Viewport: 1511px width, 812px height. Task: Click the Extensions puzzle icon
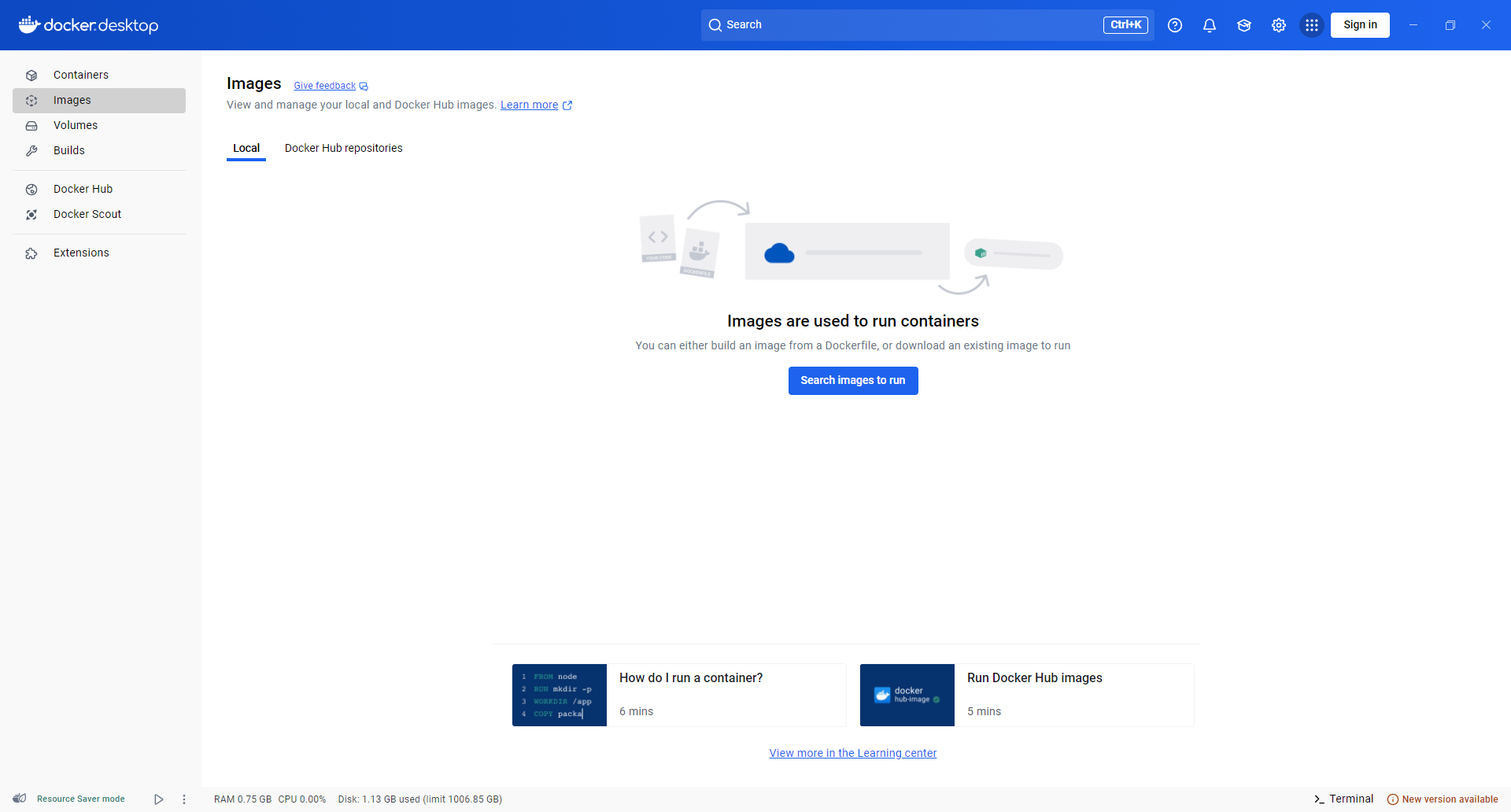tap(31, 253)
